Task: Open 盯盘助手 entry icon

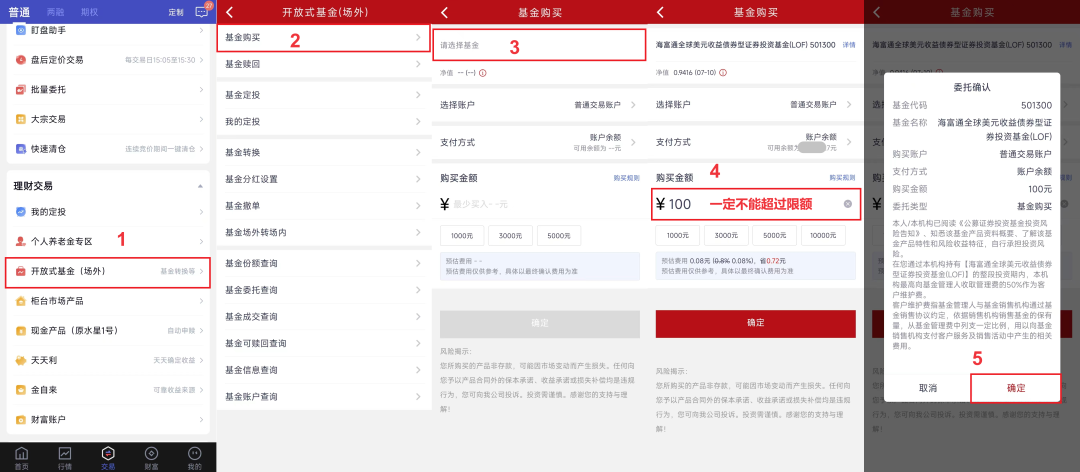Action: coord(20,31)
